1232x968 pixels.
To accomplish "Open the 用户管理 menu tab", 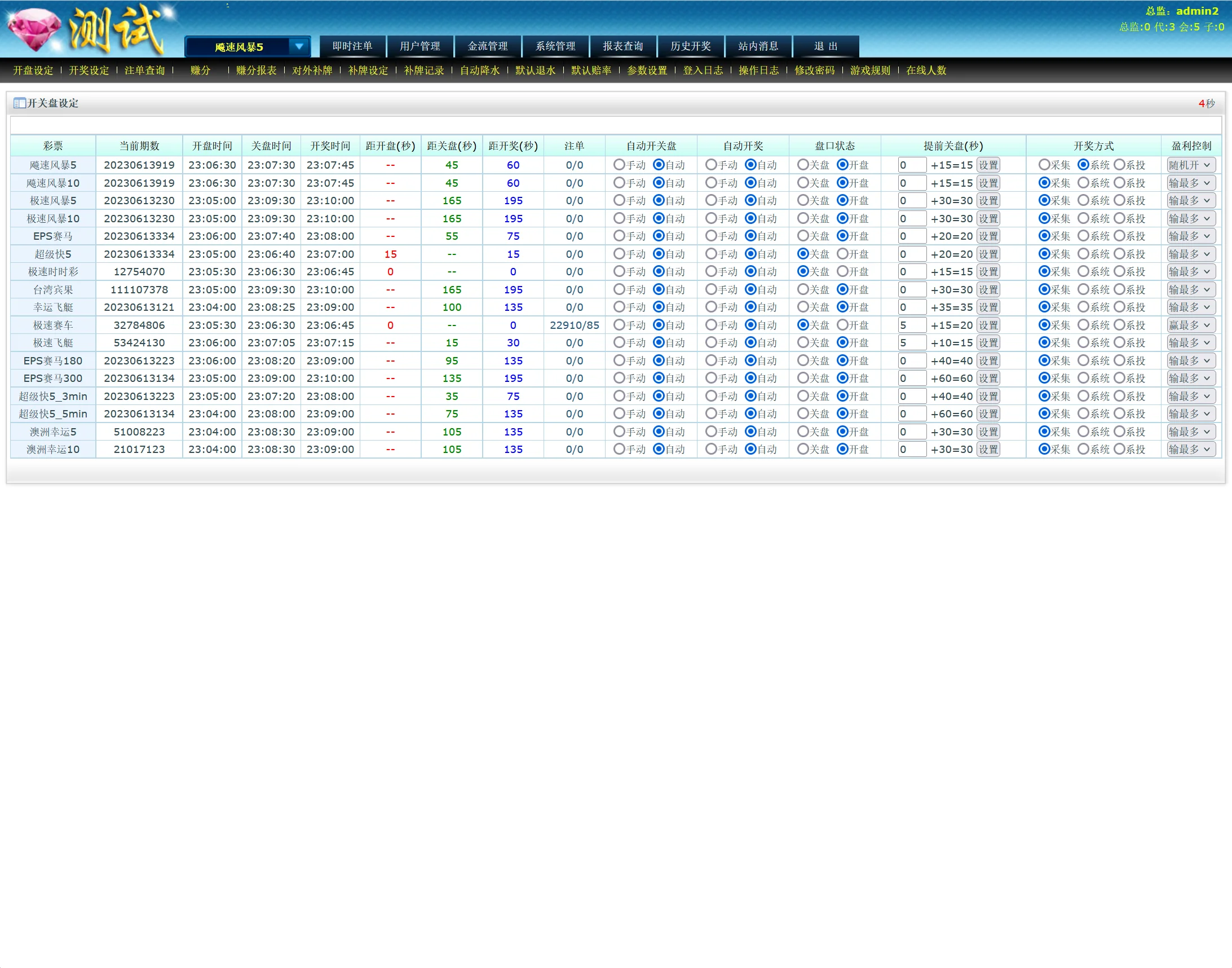I will point(420,46).
